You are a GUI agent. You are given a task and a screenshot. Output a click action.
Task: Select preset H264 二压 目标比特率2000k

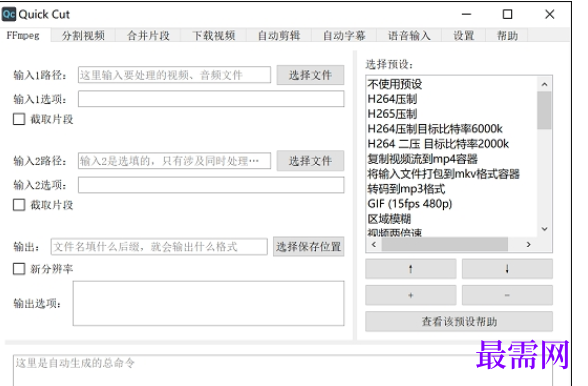click(x=452, y=144)
